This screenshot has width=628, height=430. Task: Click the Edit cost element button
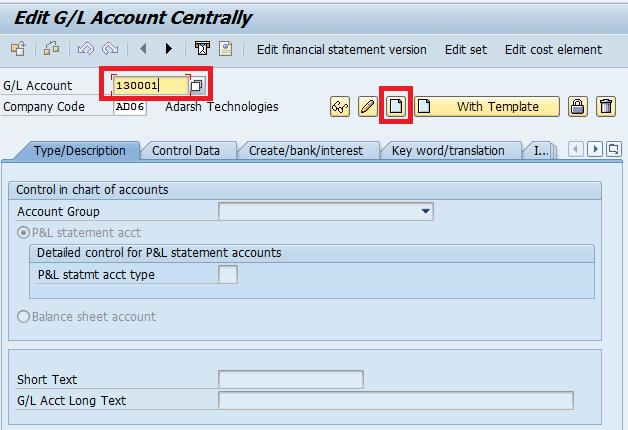(x=553, y=49)
